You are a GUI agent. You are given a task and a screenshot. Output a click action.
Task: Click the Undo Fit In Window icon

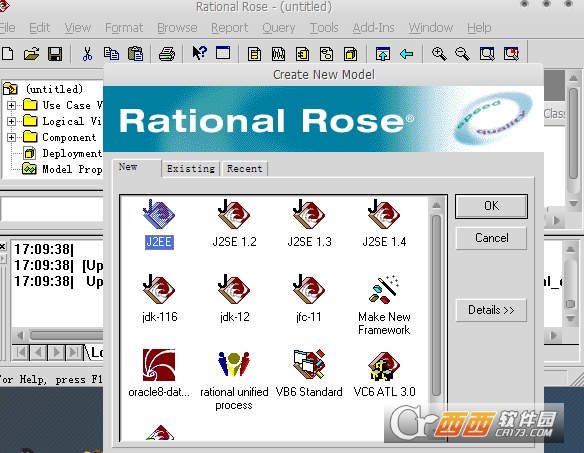[x=511, y=54]
